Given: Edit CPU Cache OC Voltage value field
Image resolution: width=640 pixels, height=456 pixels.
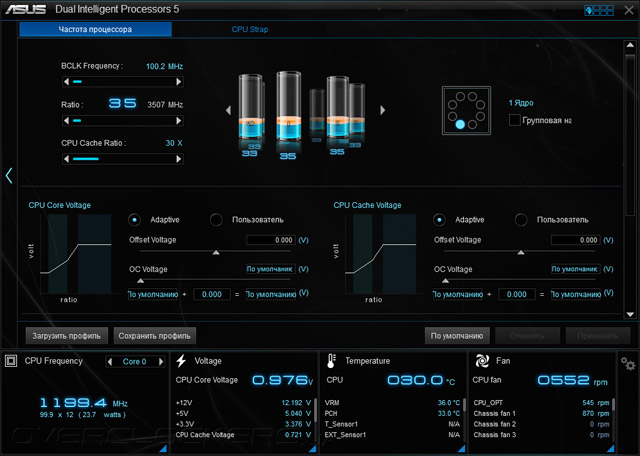Looking at the screenshot, I should point(575,269).
